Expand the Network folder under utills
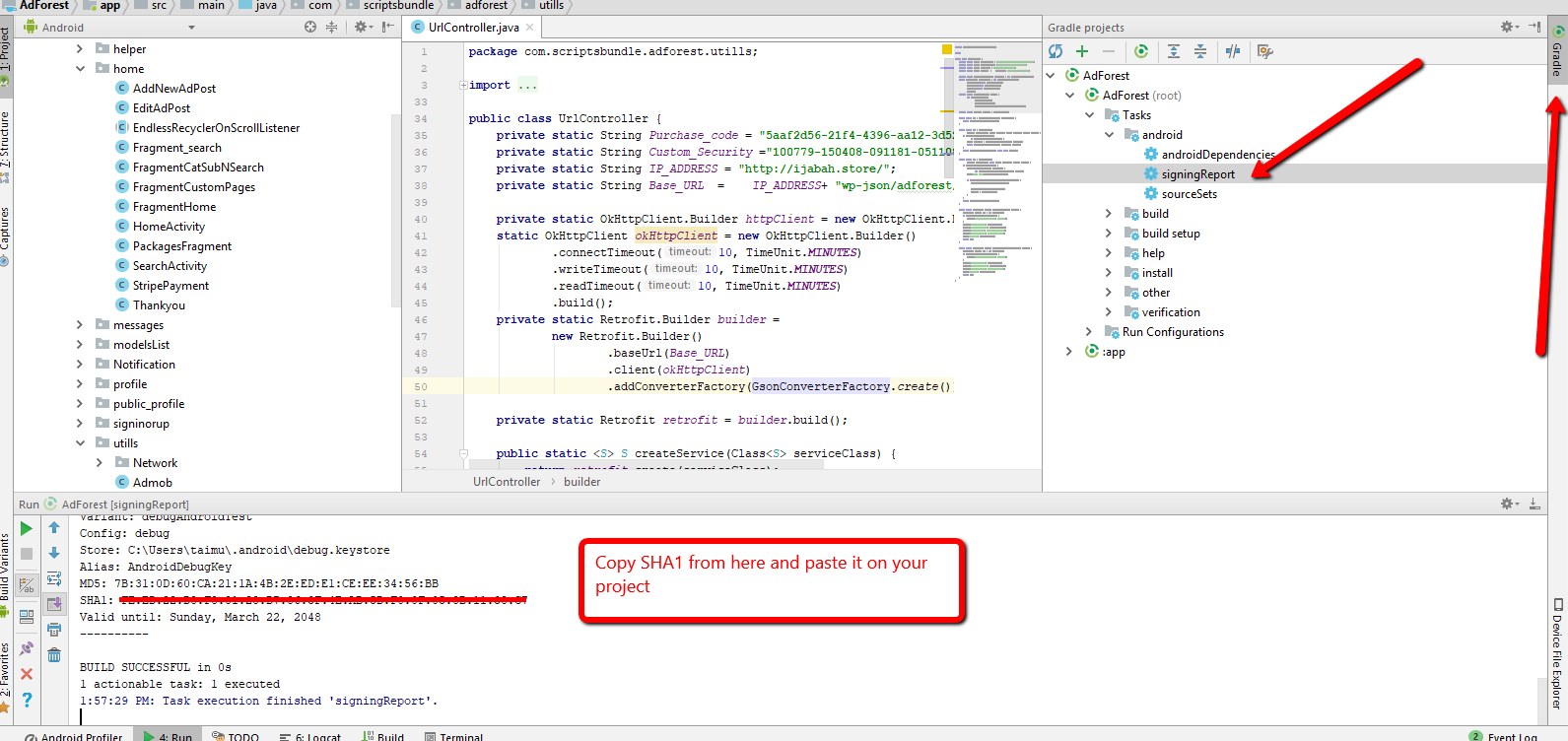1568x741 pixels. pyautogui.click(x=100, y=462)
